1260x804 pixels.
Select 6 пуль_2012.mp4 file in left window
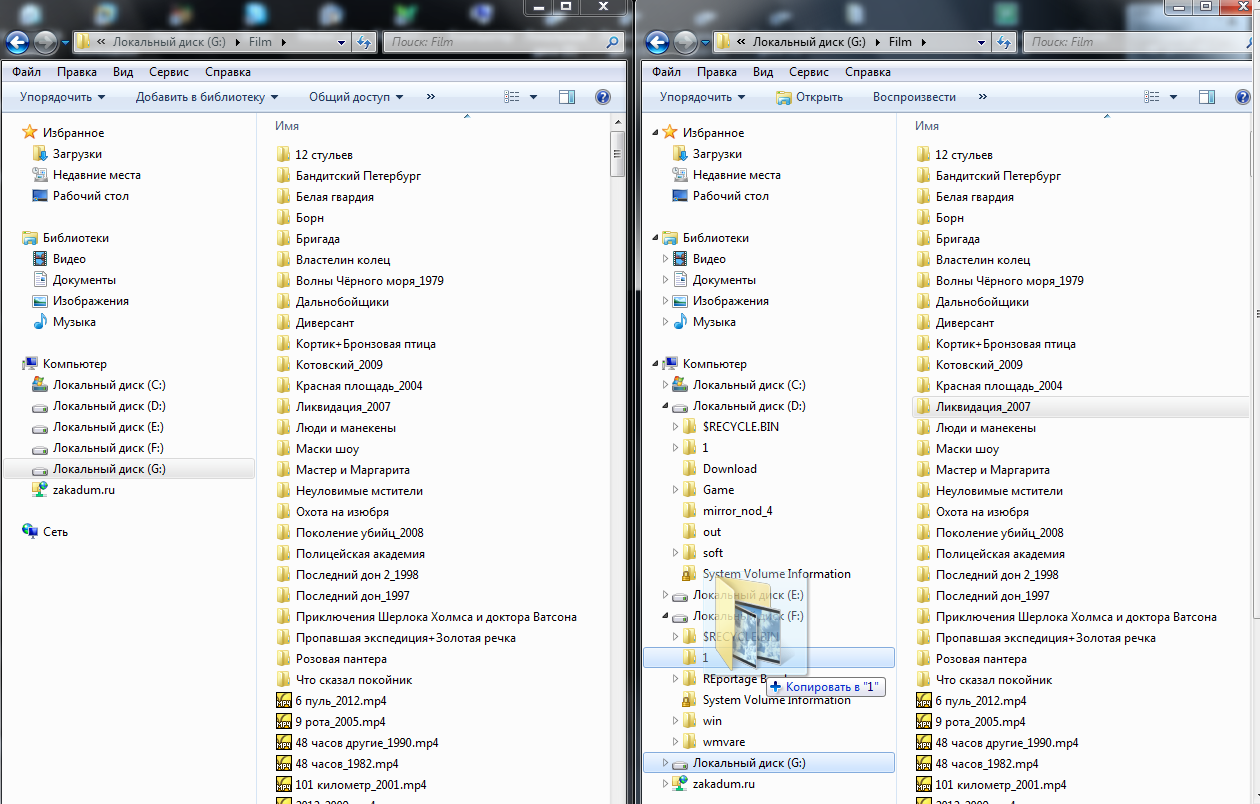(x=341, y=701)
